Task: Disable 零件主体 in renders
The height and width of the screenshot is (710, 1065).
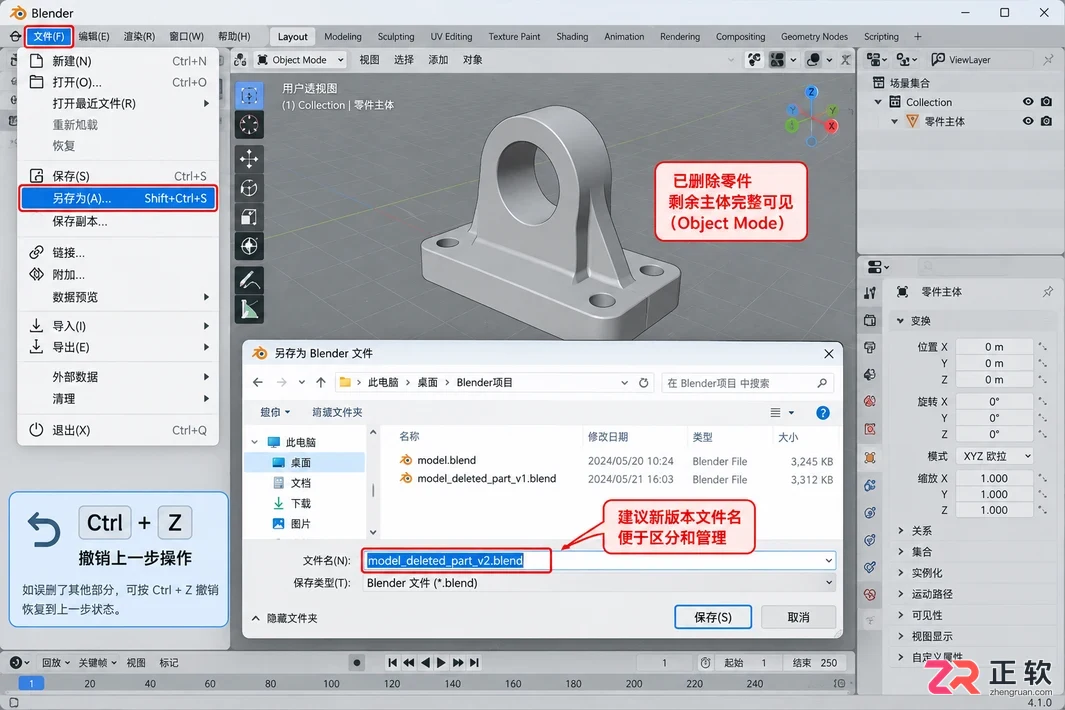Action: (x=1047, y=121)
